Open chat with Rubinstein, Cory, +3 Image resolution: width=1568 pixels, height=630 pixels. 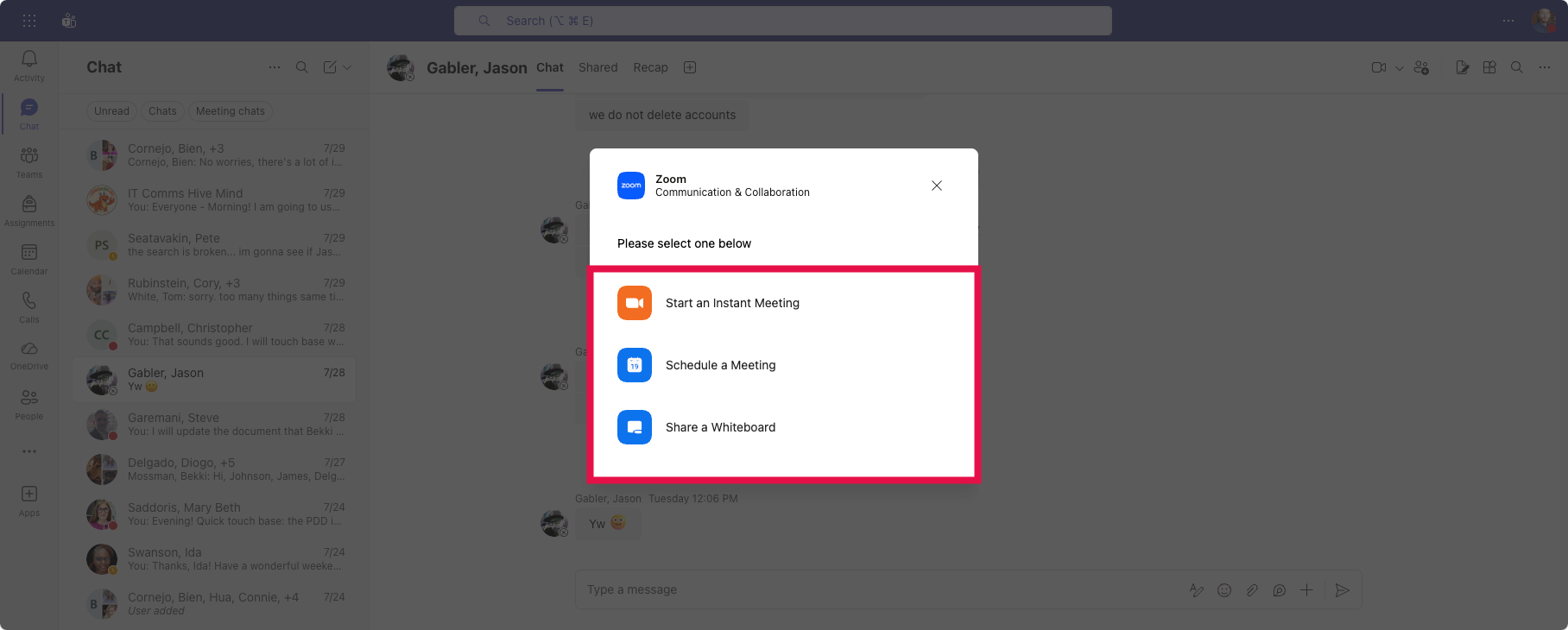pyautogui.click(x=214, y=290)
